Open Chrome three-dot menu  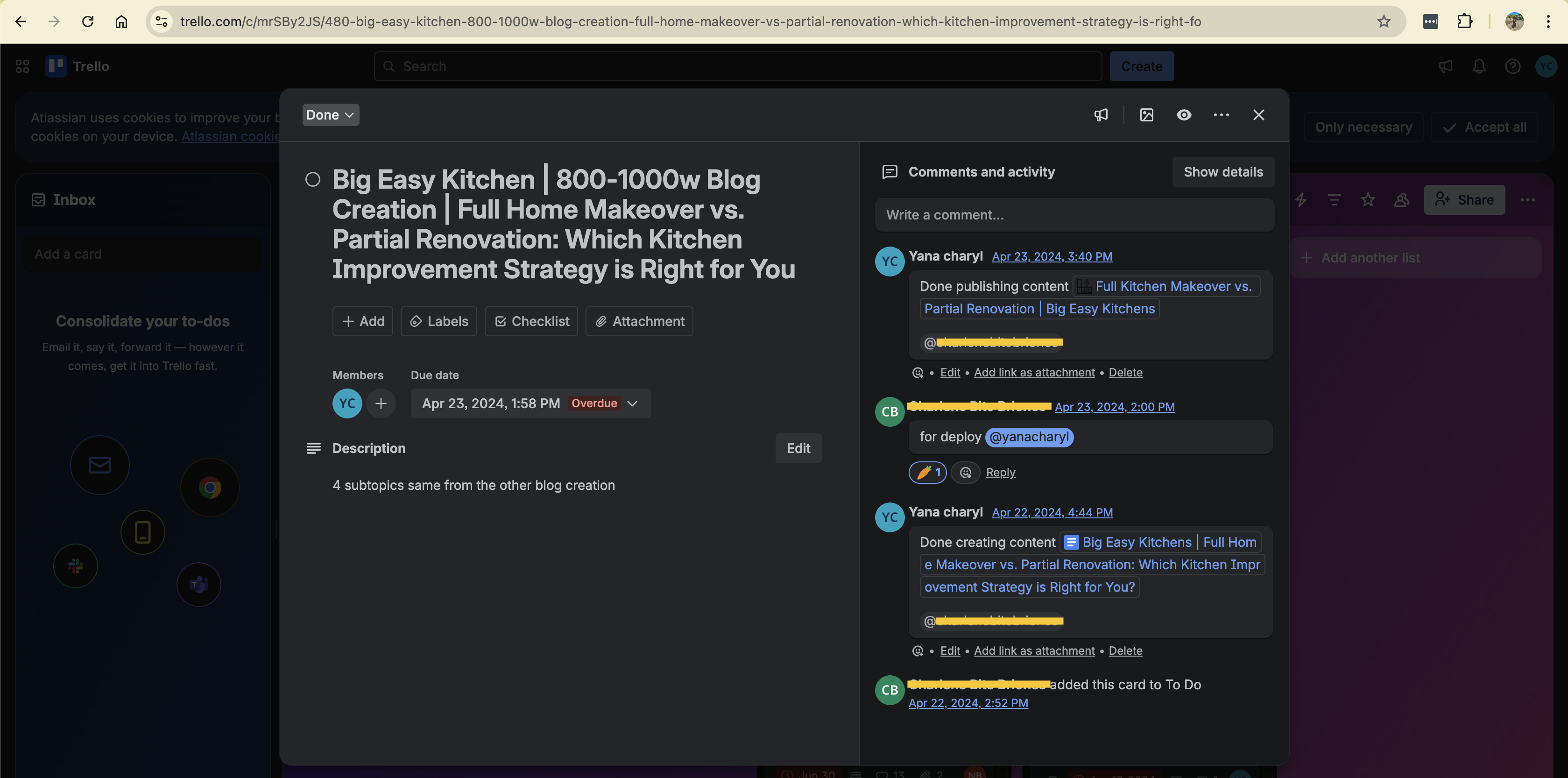tap(1548, 21)
